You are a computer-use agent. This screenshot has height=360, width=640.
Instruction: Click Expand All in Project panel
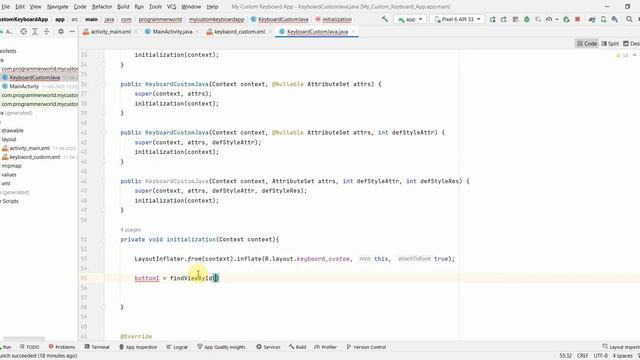pos(35,31)
